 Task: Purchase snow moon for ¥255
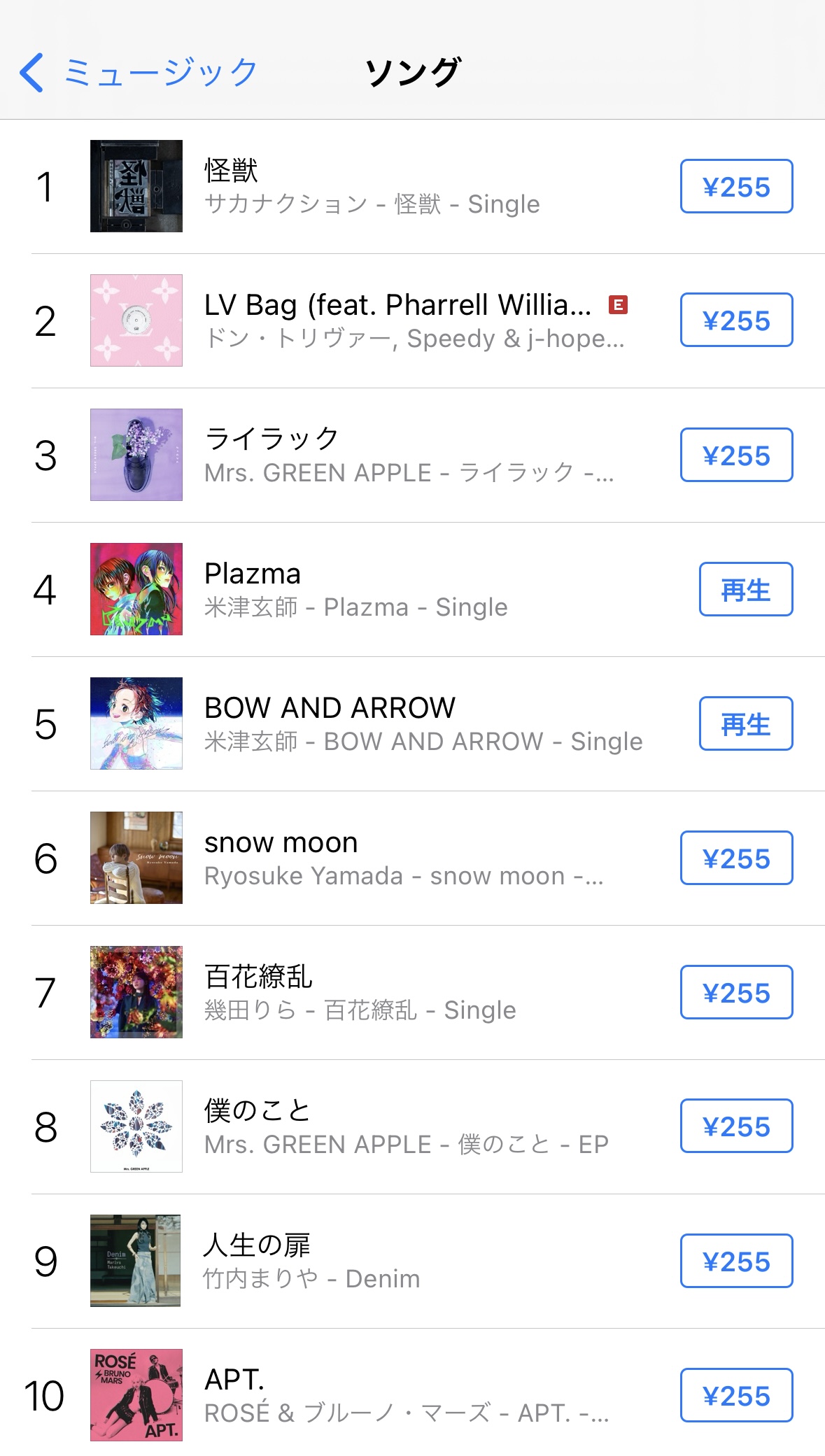click(x=736, y=858)
